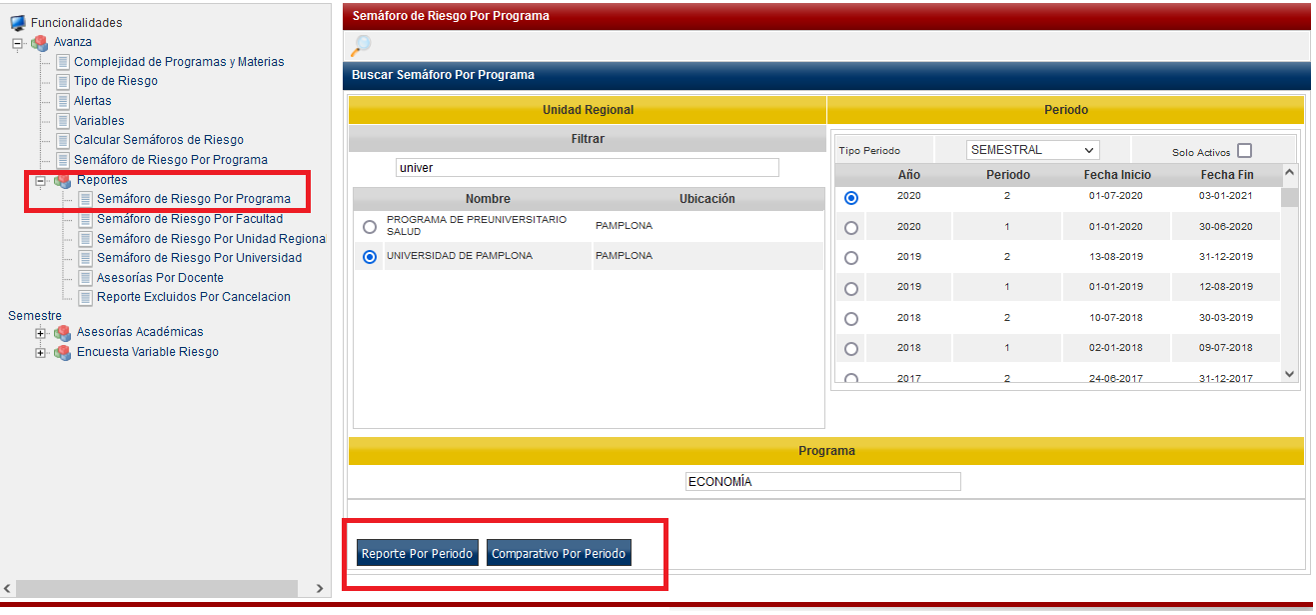Click the Comparativo Por Periodo button
The height and width of the screenshot is (615, 1316).
558,553
